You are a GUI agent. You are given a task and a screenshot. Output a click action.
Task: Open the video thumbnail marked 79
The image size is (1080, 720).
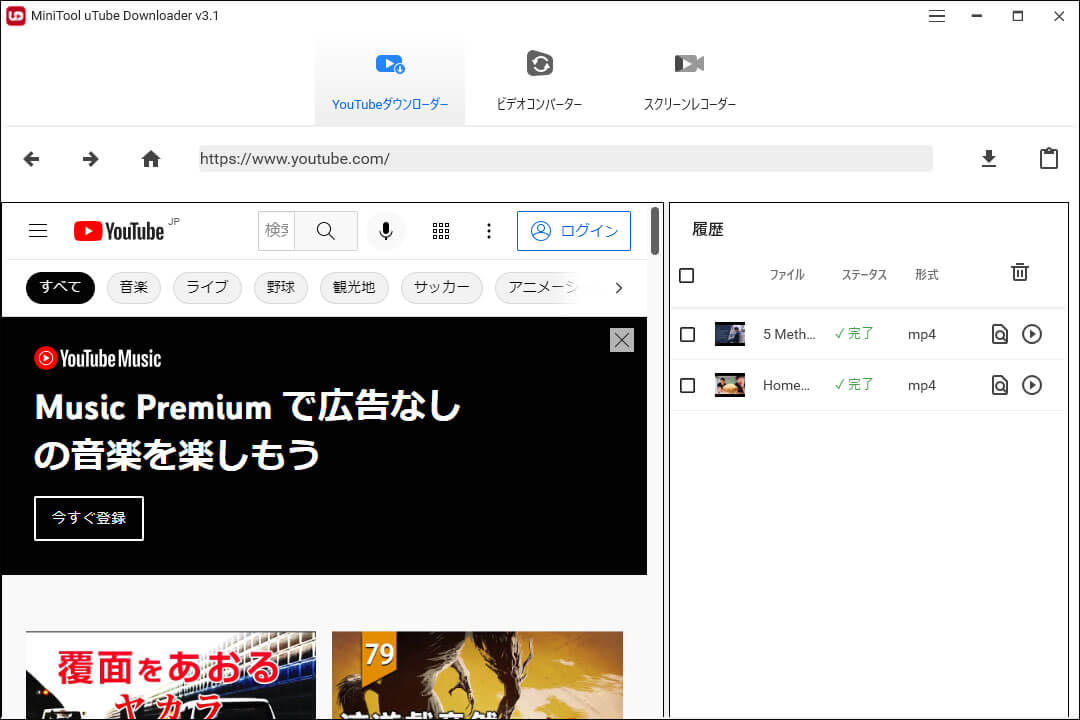[477, 675]
